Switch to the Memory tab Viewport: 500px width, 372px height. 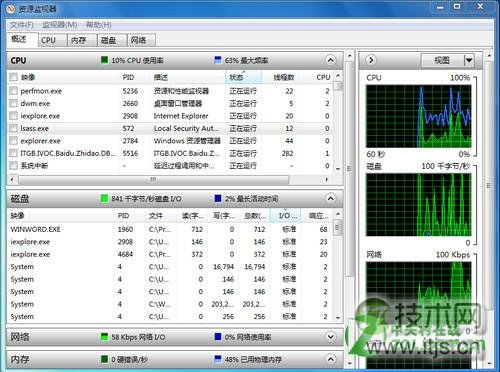[x=82, y=40]
